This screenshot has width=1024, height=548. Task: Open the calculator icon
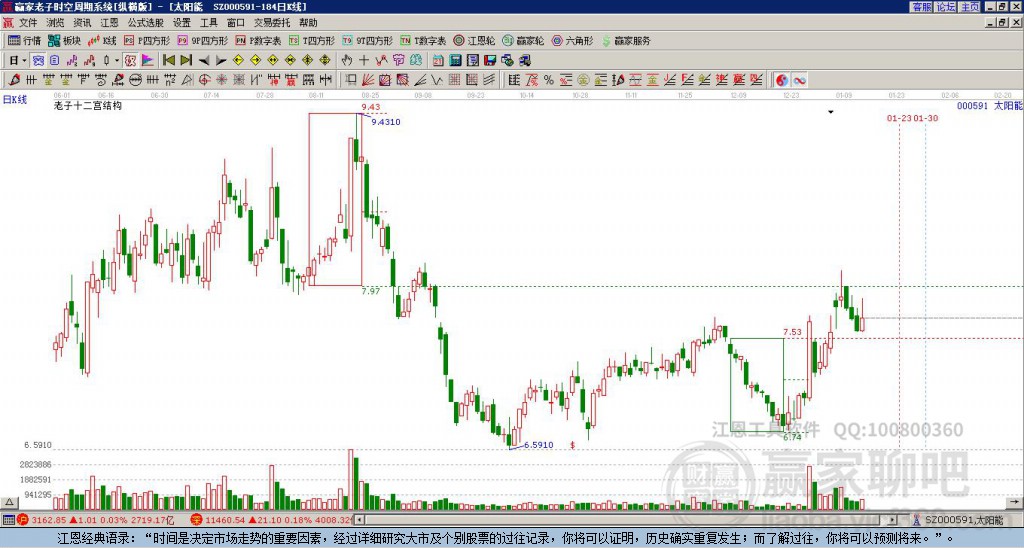point(456,61)
